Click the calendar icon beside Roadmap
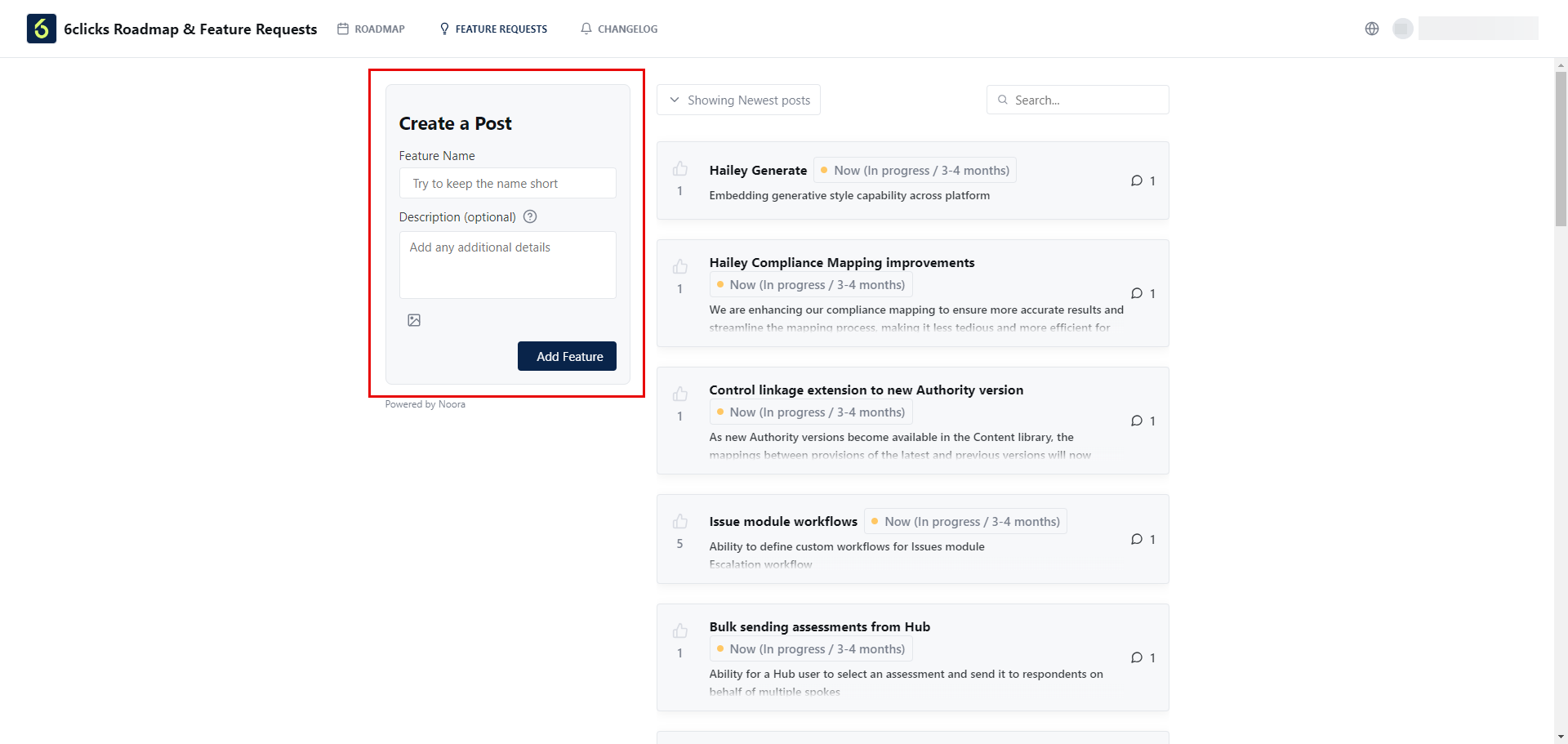Screen dimensions: 1568x744 [342, 29]
